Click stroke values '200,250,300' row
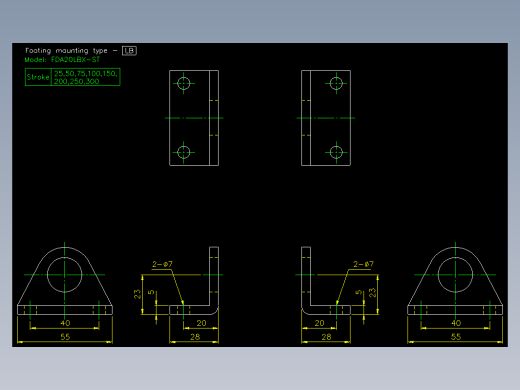Image resolution: width=520 pixels, height=390 pixels. (x=77, y=81)
